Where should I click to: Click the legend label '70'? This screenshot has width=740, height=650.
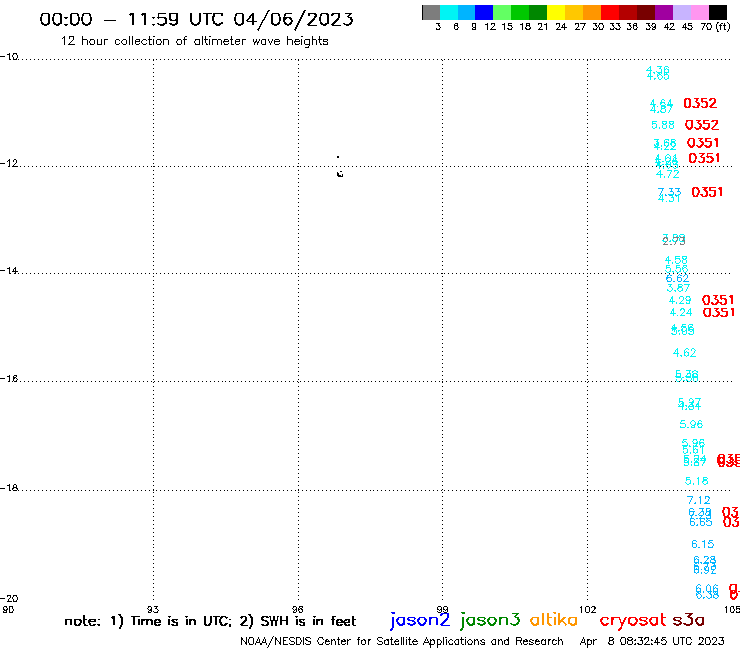pos(706,27)
